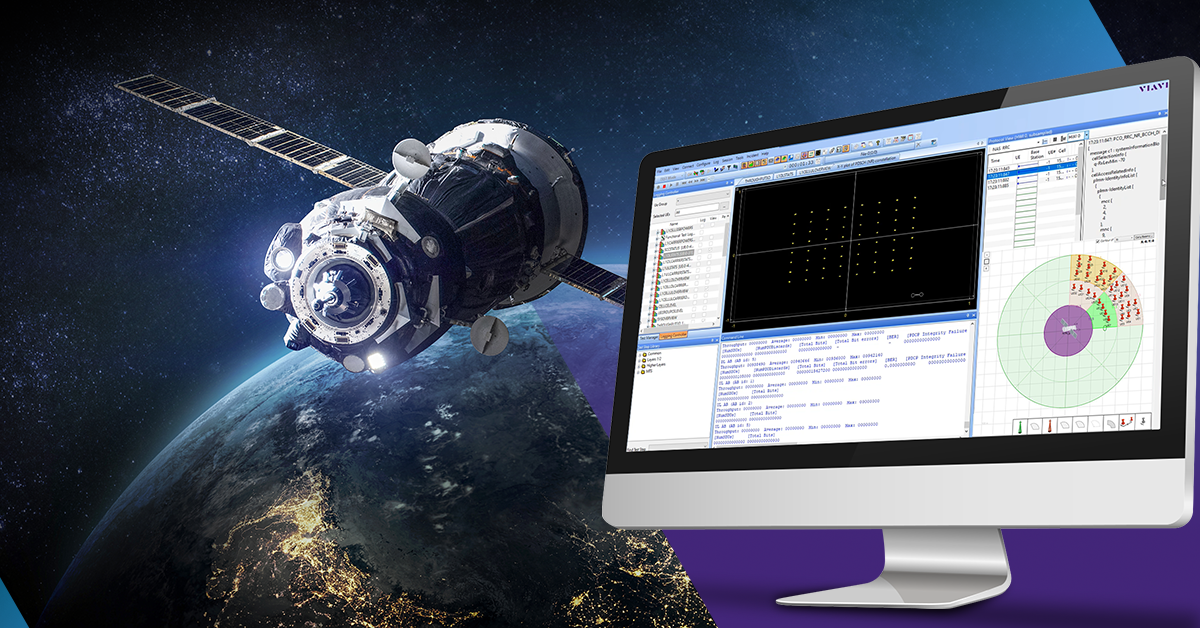Expand the Common node in Test Step Library
Image resolution: width=1200 pixels, height=628 pixels.
click(642, 354)
